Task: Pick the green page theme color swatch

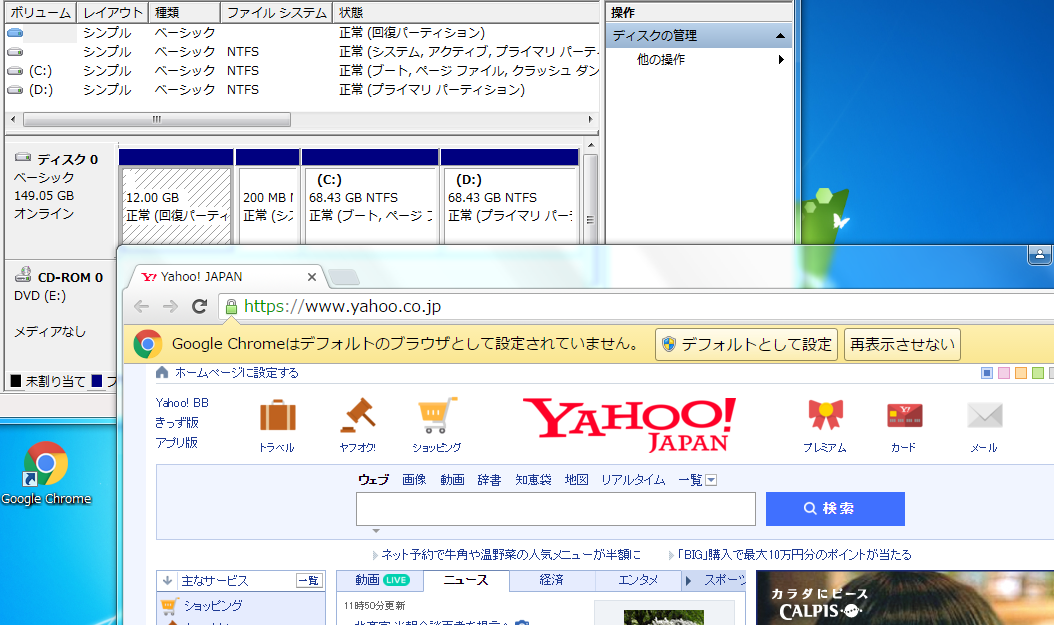Action: tap(1038, 373)
